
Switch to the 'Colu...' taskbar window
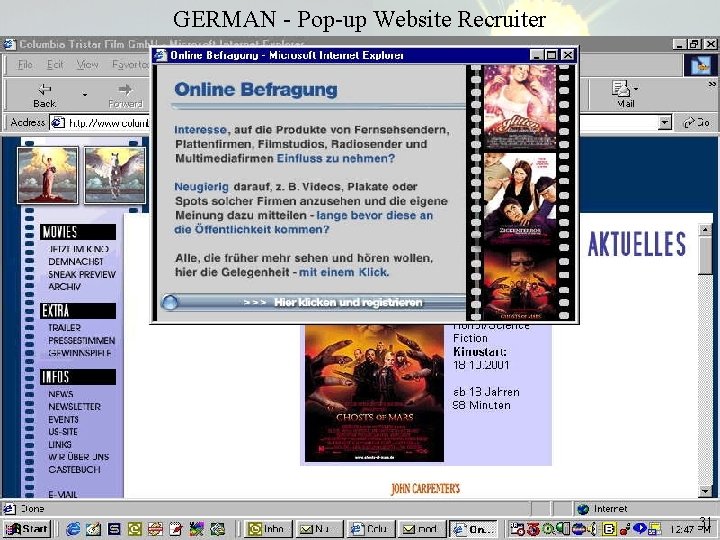coord(369,529)
